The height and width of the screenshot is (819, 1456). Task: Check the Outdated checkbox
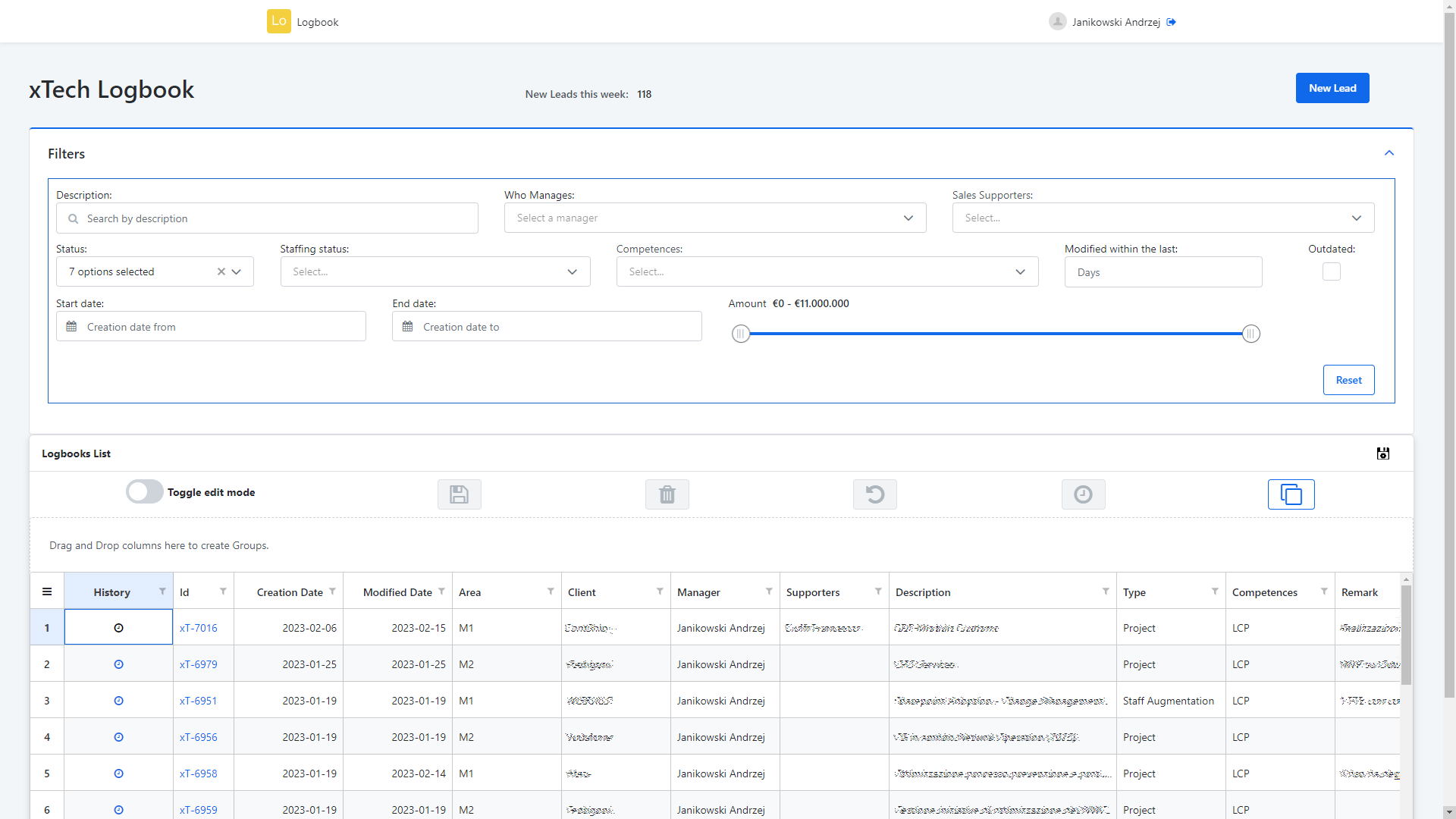click(1331, 271)
